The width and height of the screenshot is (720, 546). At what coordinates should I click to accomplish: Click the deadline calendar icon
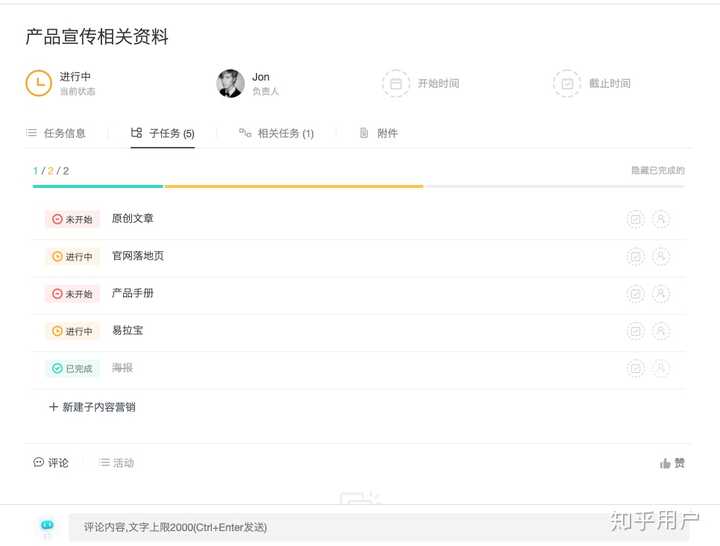pos(567,84)
